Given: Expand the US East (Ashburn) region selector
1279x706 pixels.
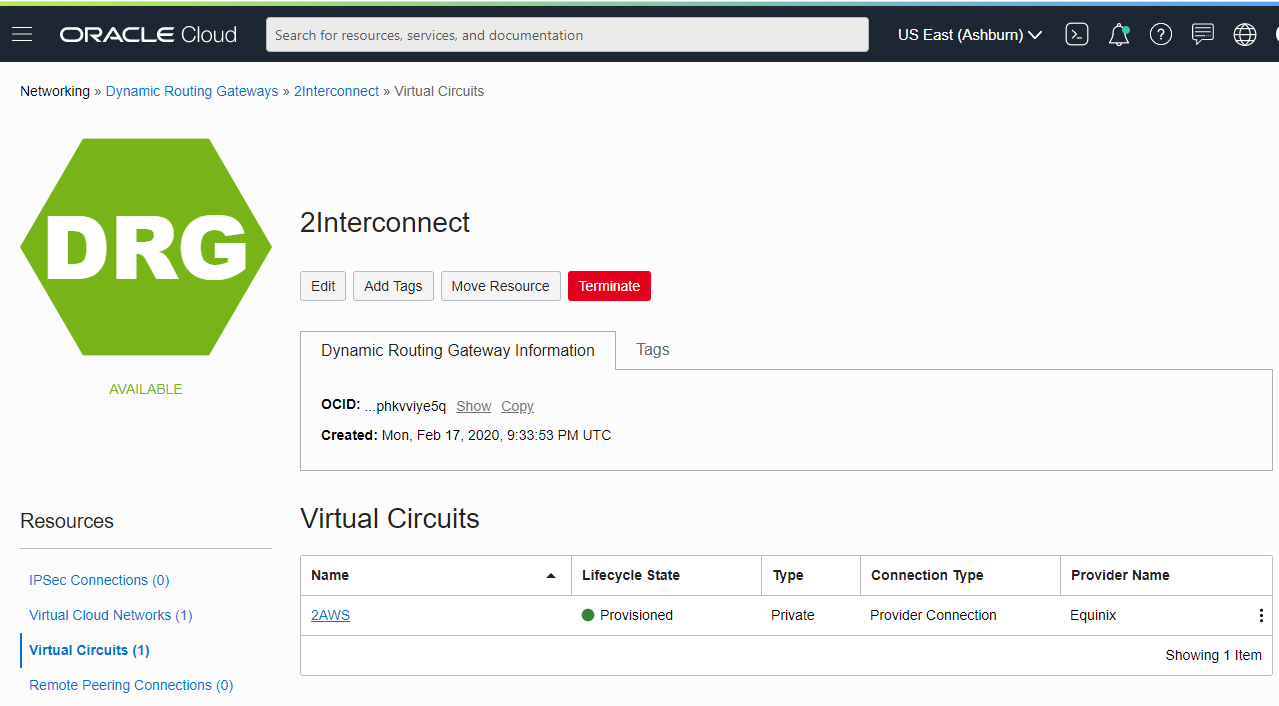Looking at the screenshot, I should 970,35.
